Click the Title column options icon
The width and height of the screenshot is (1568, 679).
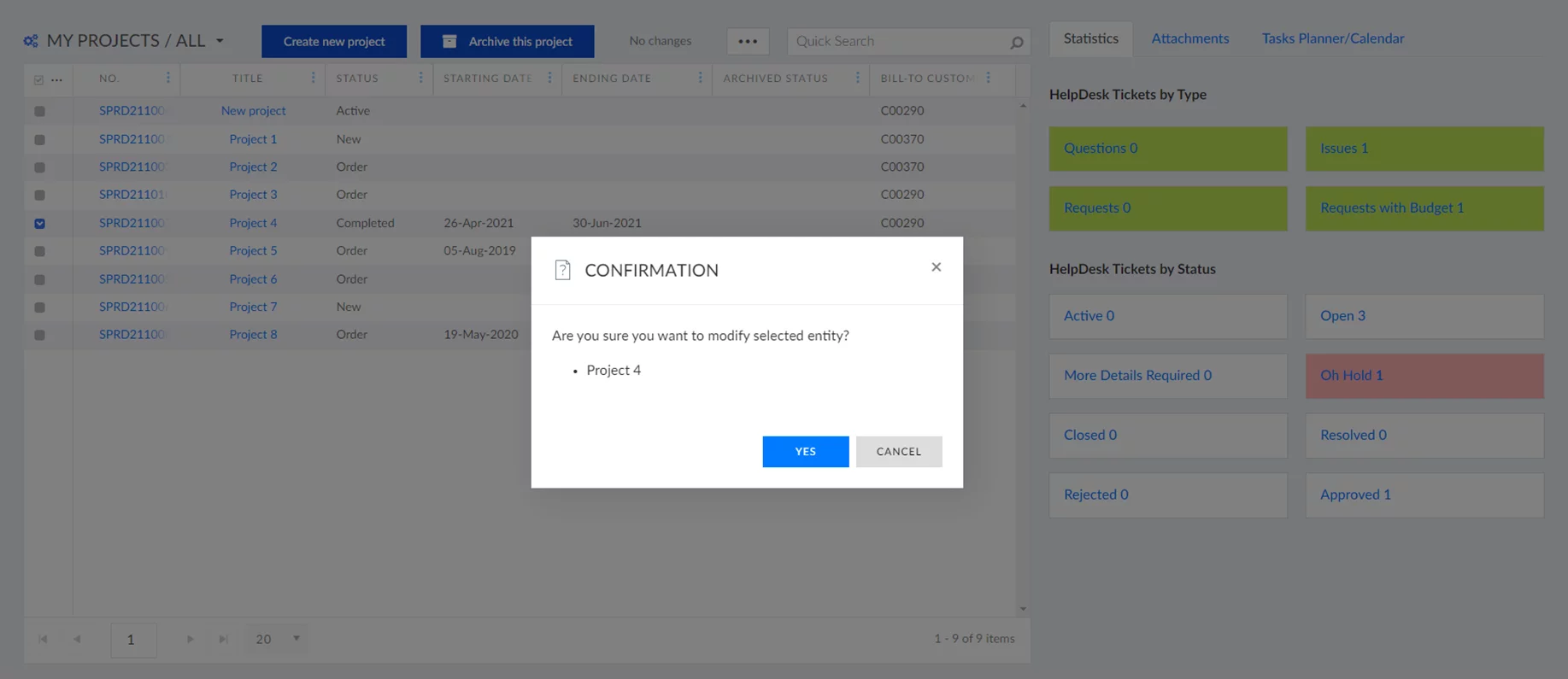(x=313, y=78)
